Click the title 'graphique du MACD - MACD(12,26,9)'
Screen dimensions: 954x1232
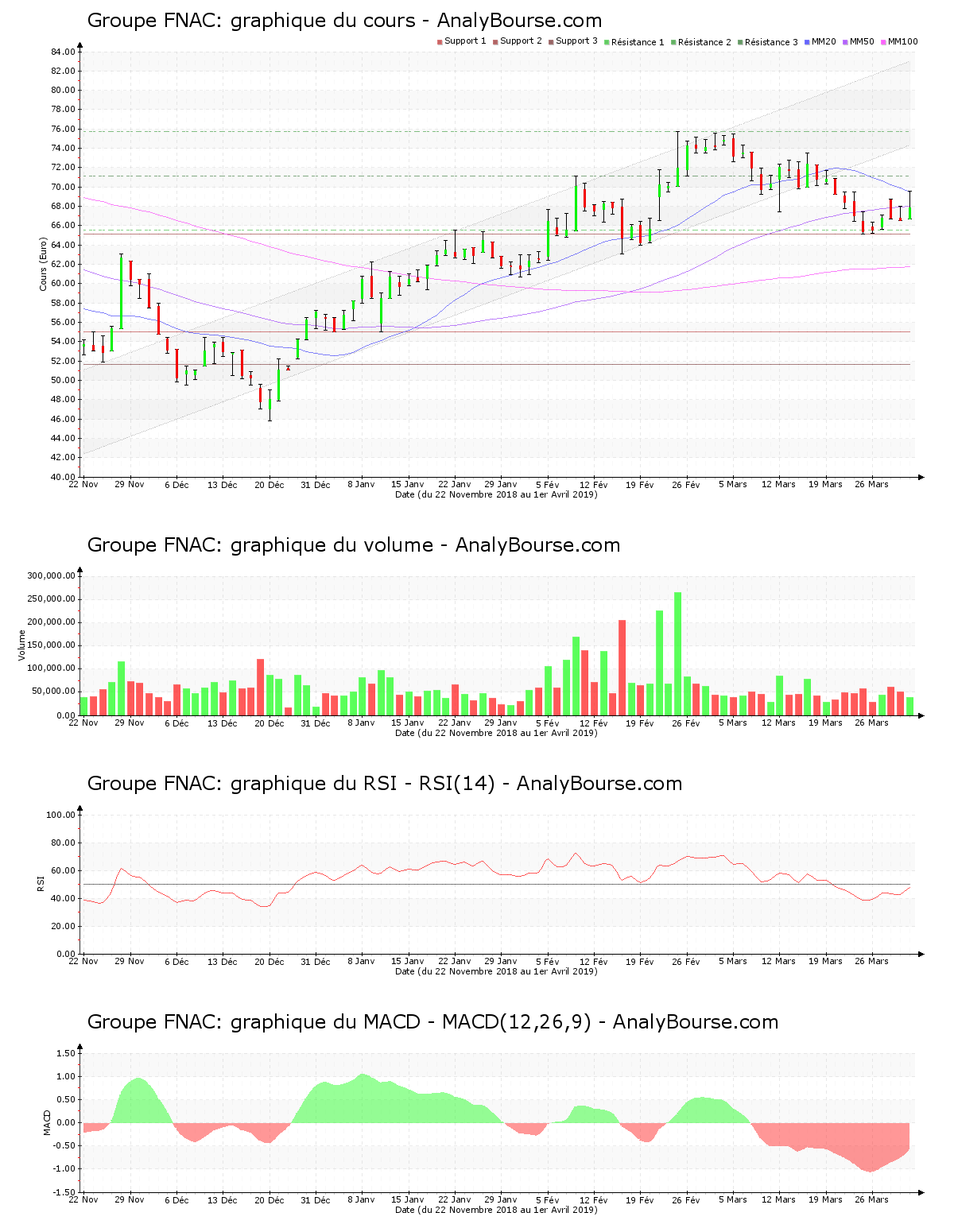[x=411, y=1022]
